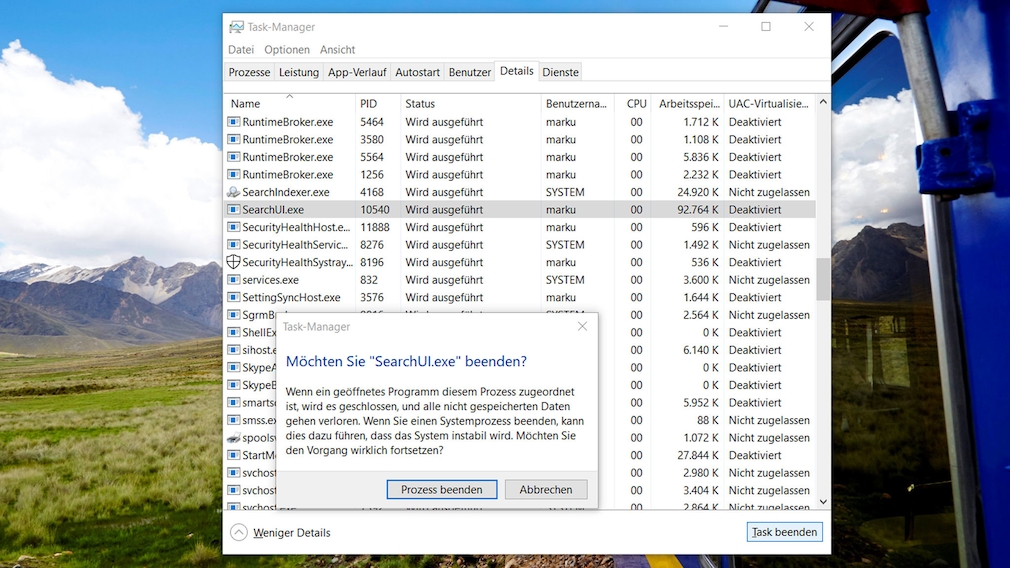Click the SearchUI.exe process icon

click(233, 210)
